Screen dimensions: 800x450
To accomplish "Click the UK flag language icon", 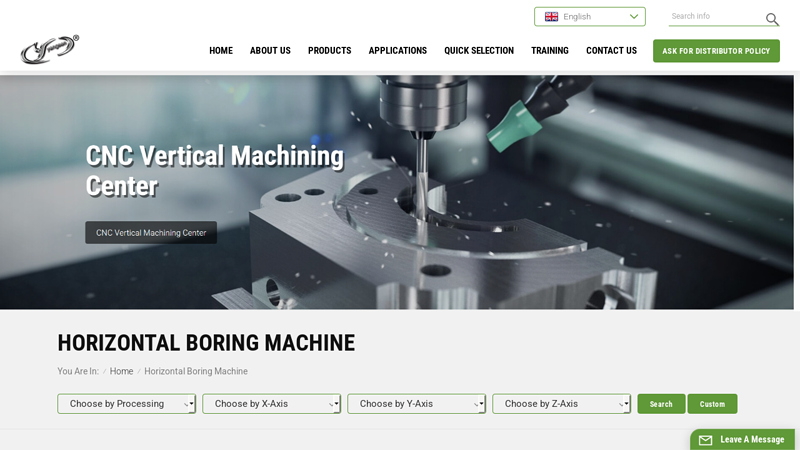I will coord(551,17).
